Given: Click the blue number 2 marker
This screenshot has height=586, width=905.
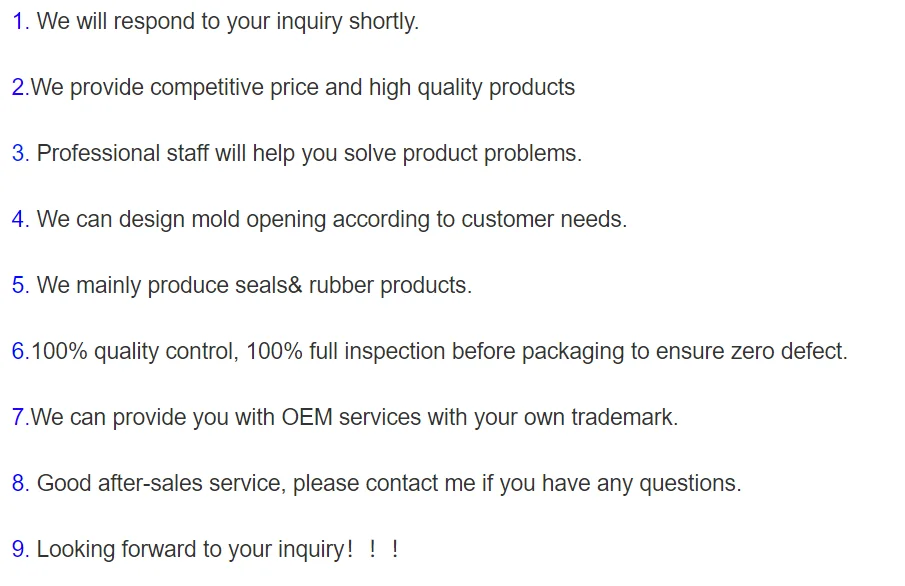Looking at the screenshot, I should coord(18,88).
